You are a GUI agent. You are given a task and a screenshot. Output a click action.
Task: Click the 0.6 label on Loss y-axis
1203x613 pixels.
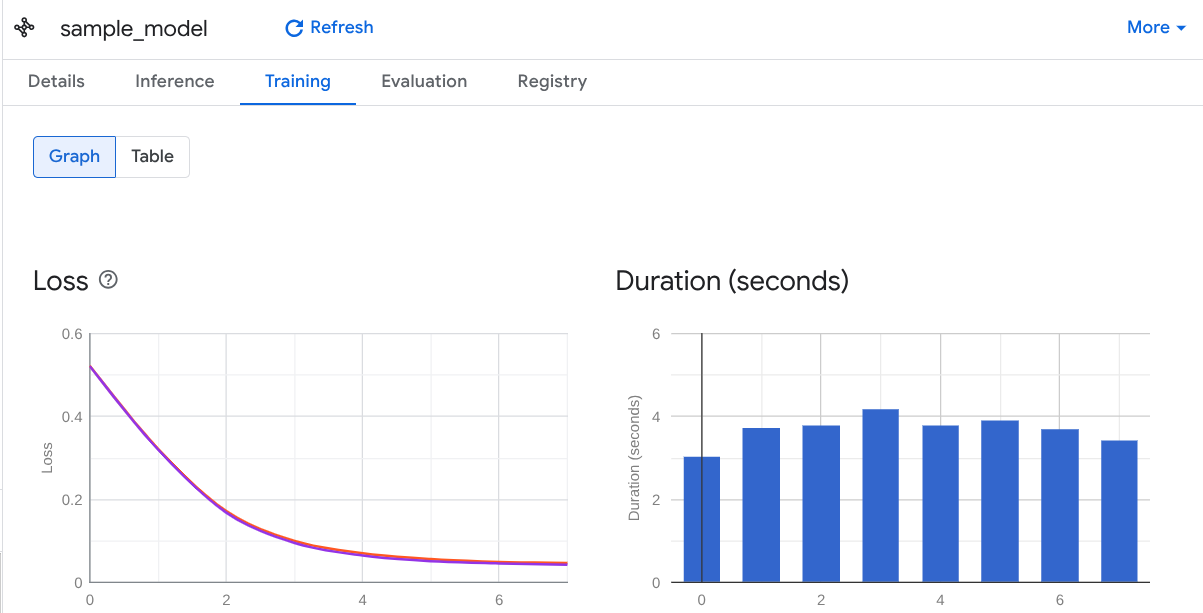pos(71,334)
